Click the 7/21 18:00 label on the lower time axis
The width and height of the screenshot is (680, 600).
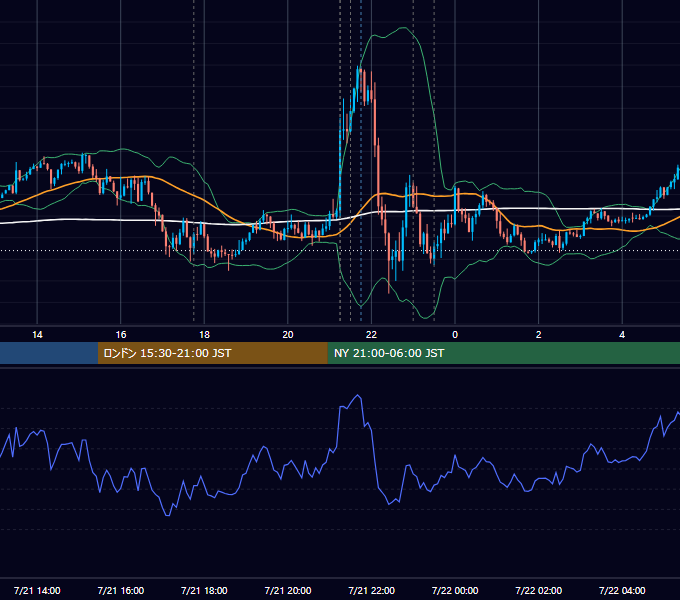204,590
